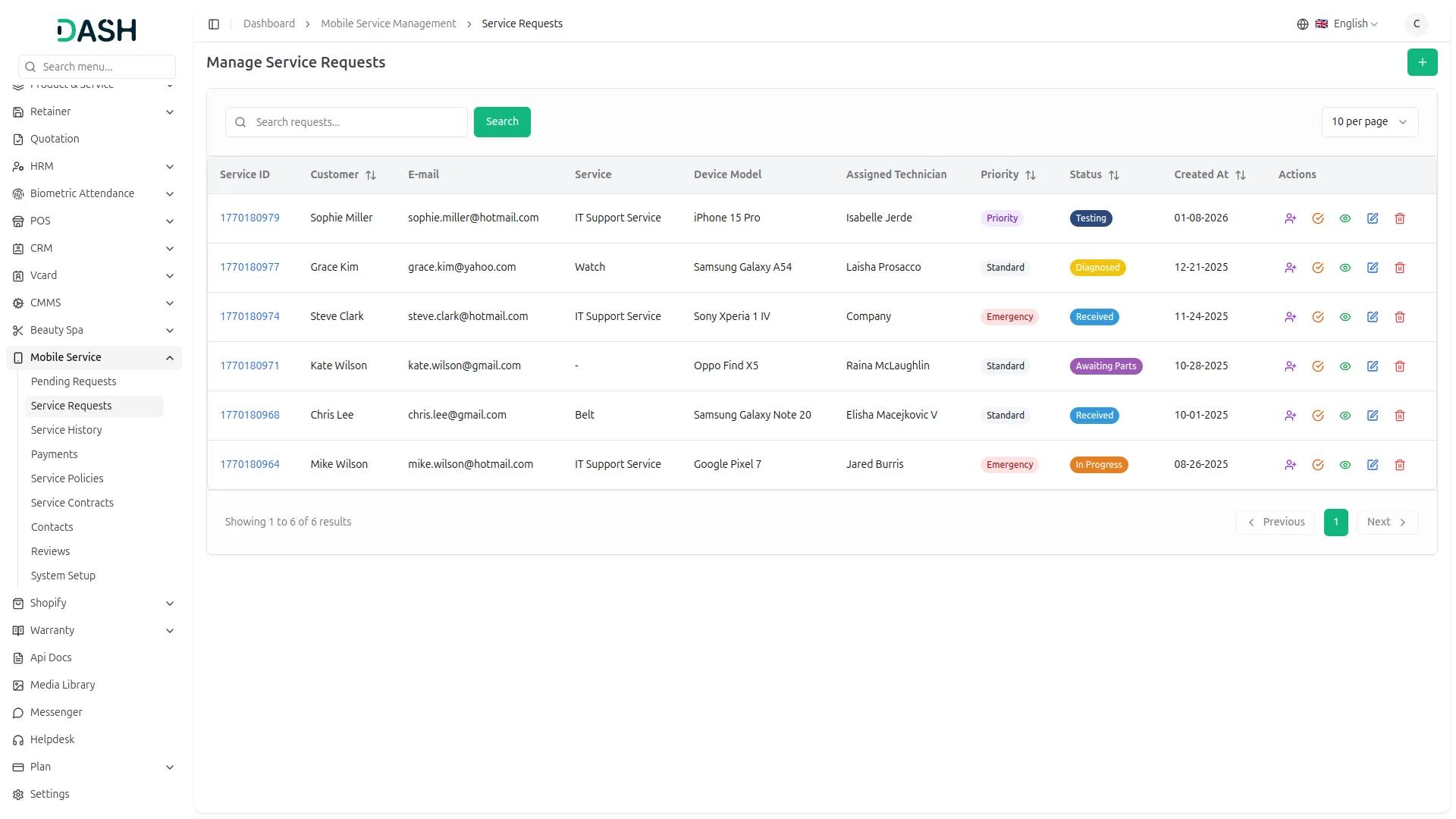
Task: View Grace Kim request details
Action: click(1345, 268)
